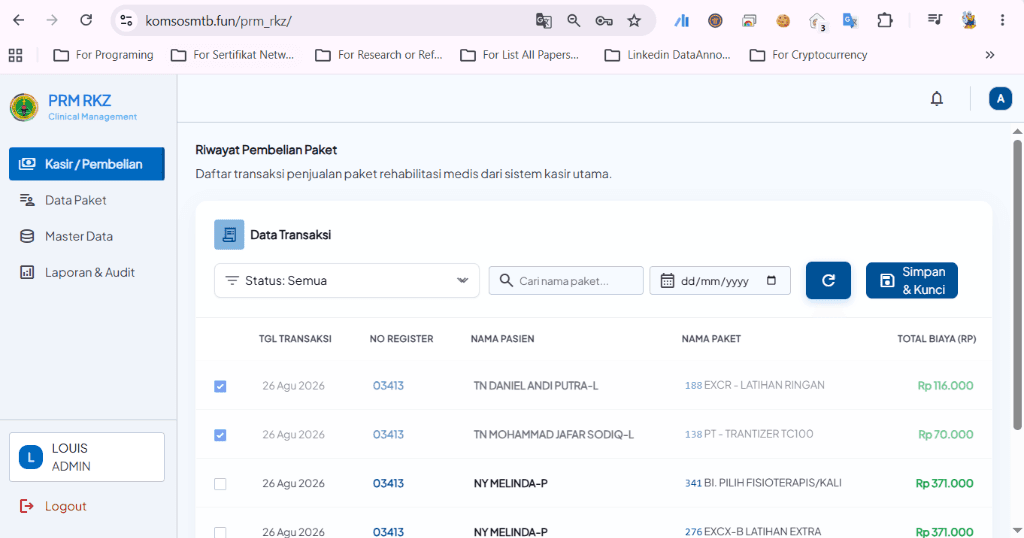
Task: Click the Rp 116.000 amount
Action: pyautogui.click(x=945, y=386)
